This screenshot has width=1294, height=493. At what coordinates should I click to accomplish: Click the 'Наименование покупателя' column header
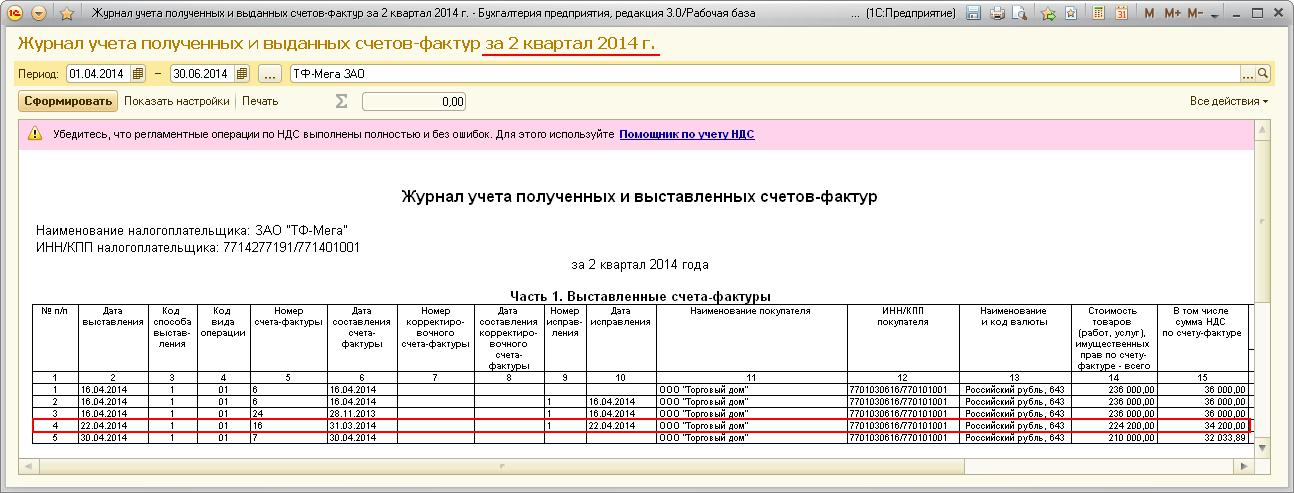(x=750, y=338)
